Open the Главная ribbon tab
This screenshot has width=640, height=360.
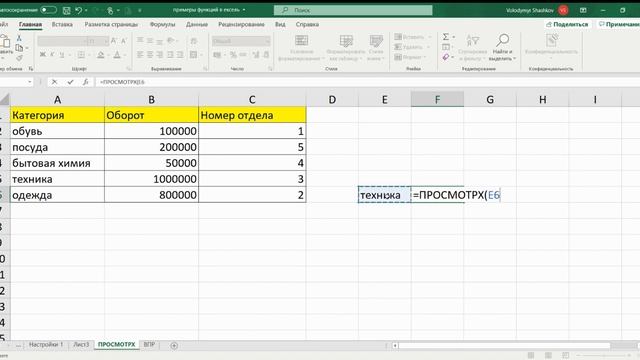coord(30,24)
